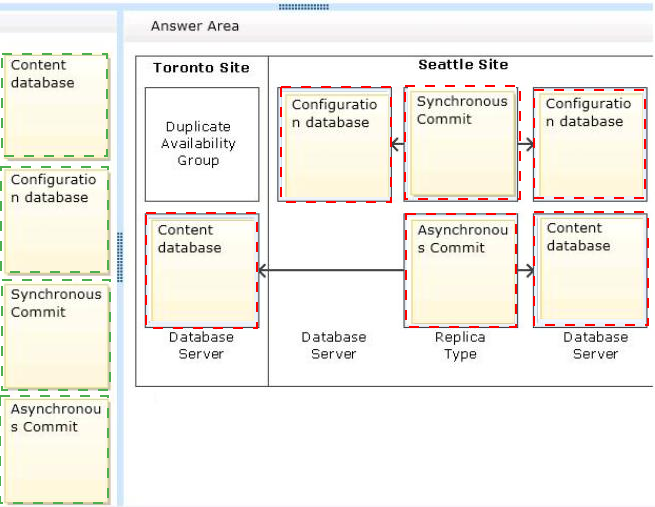Click Database Server label under Toronto Site
The image size is (655, 507).
pyautogui.click(x=201, y=345)
